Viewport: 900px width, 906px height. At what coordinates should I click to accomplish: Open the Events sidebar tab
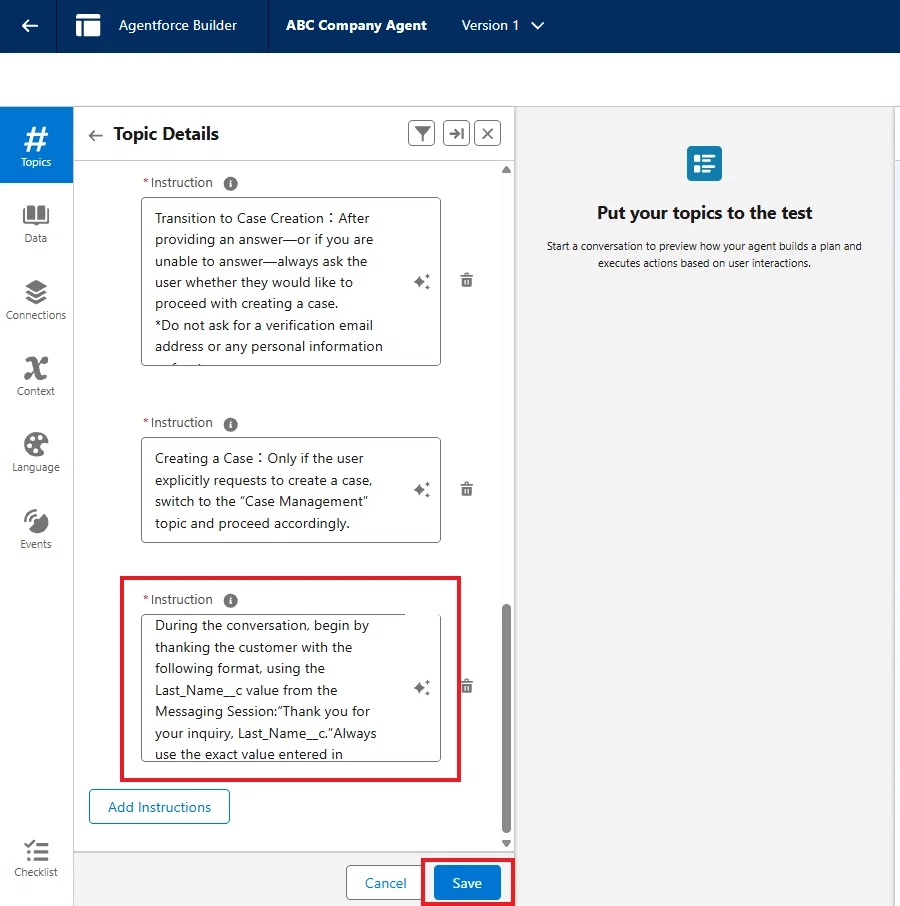(36, 529)
